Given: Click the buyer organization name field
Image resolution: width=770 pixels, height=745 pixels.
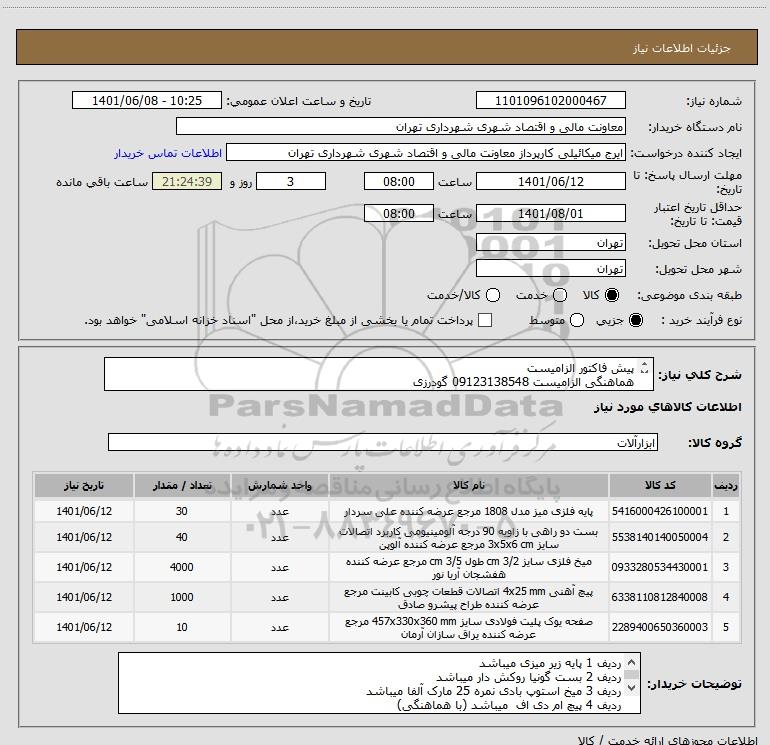Looking at the screenshot, I should pyautogui.click(x=401, y=126).
